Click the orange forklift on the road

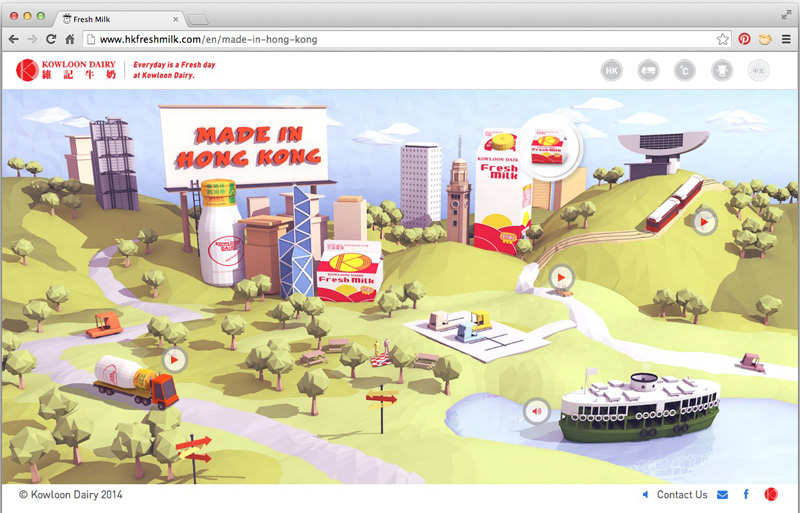[x=105, y=325]
